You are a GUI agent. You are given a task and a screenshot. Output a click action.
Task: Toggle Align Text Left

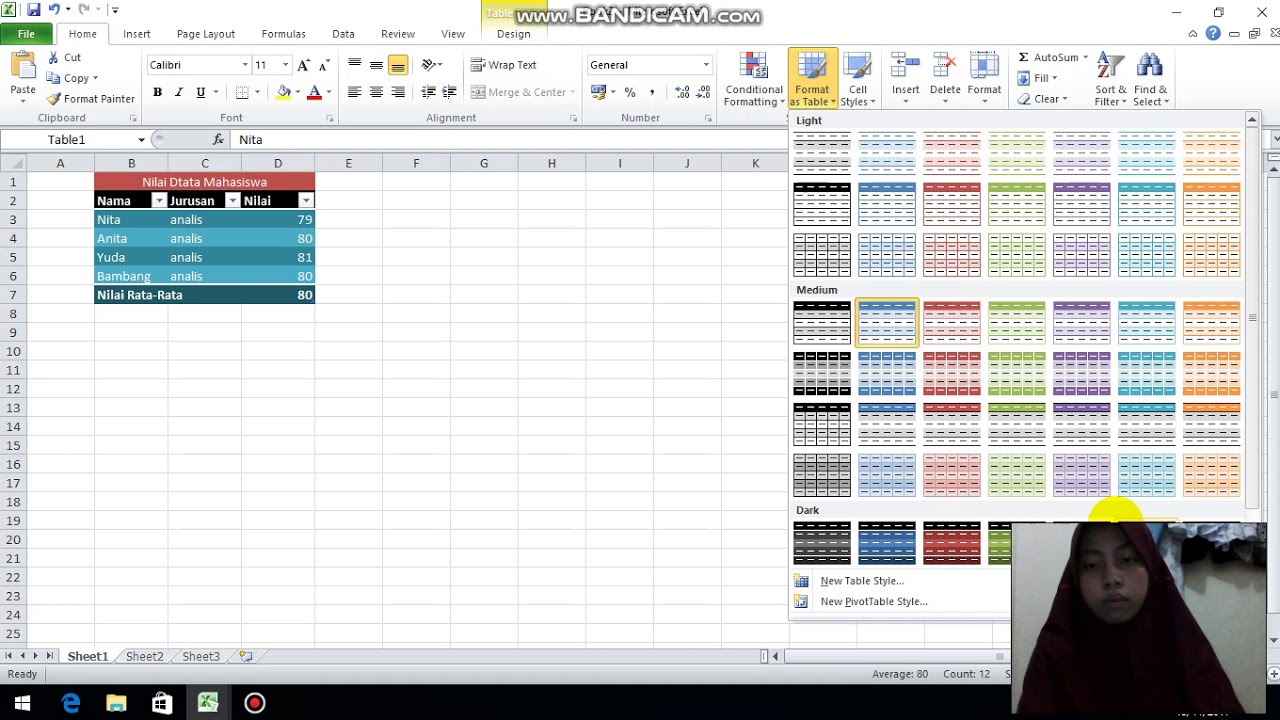coord(354,92)
